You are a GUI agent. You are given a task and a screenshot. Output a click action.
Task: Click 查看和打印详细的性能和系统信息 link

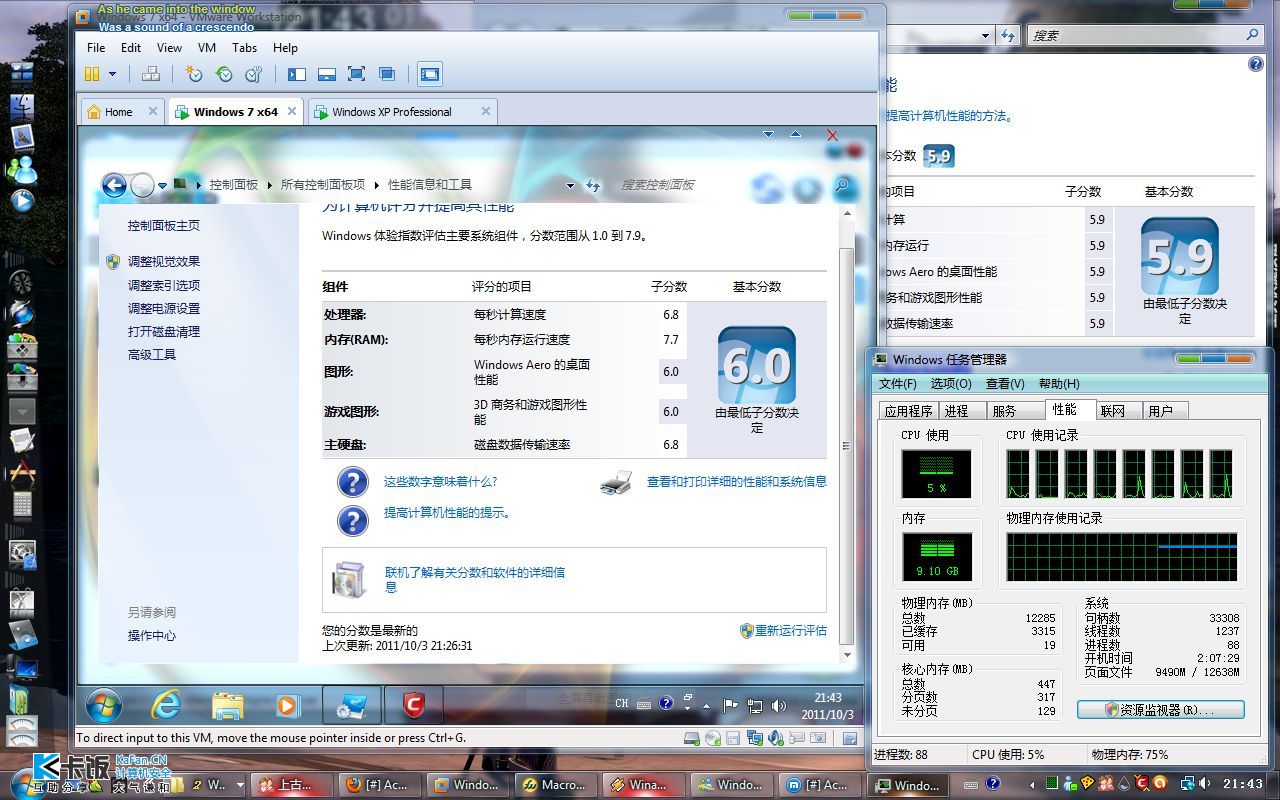[x=736, y=482]
